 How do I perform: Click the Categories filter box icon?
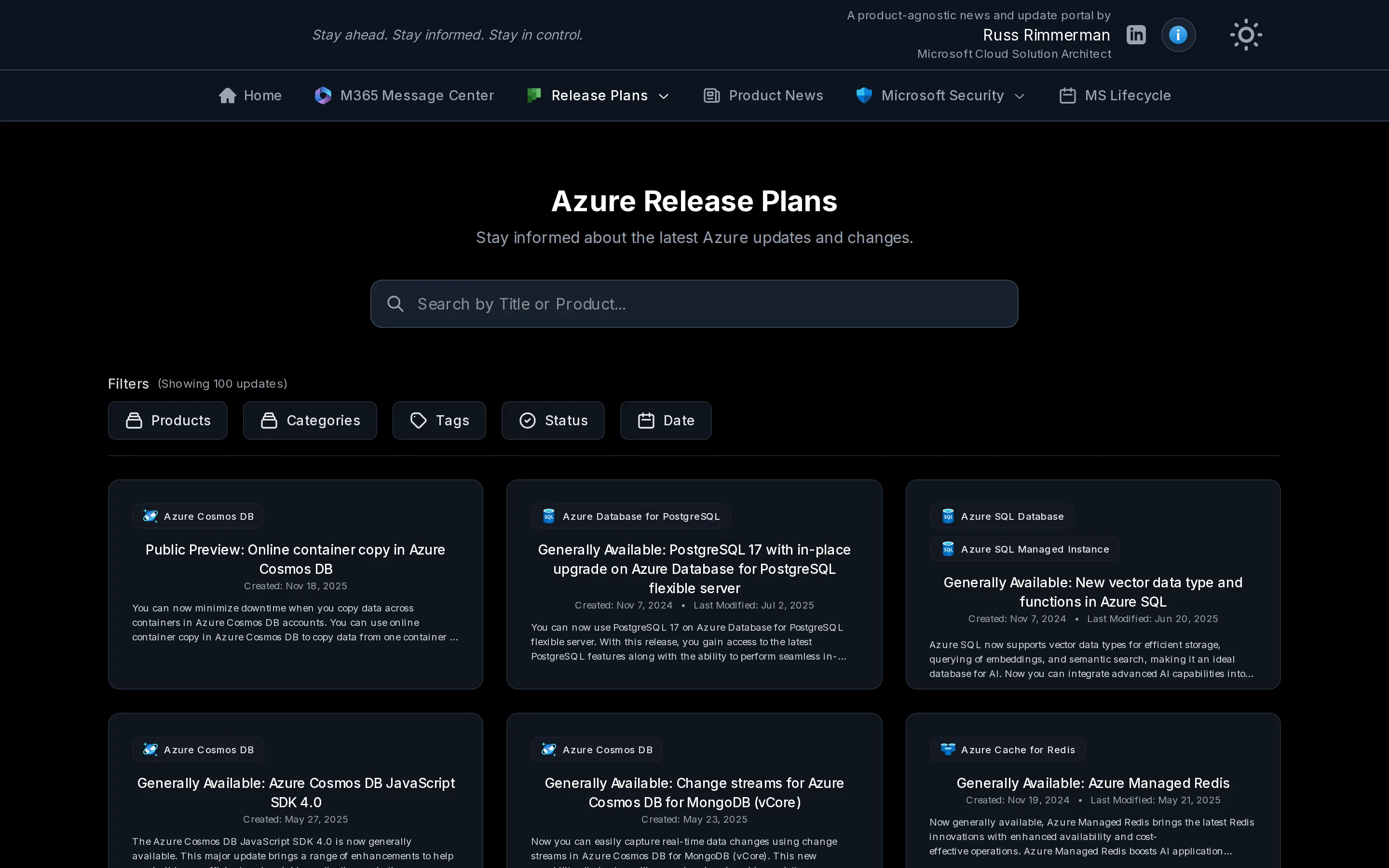[269, 420]
